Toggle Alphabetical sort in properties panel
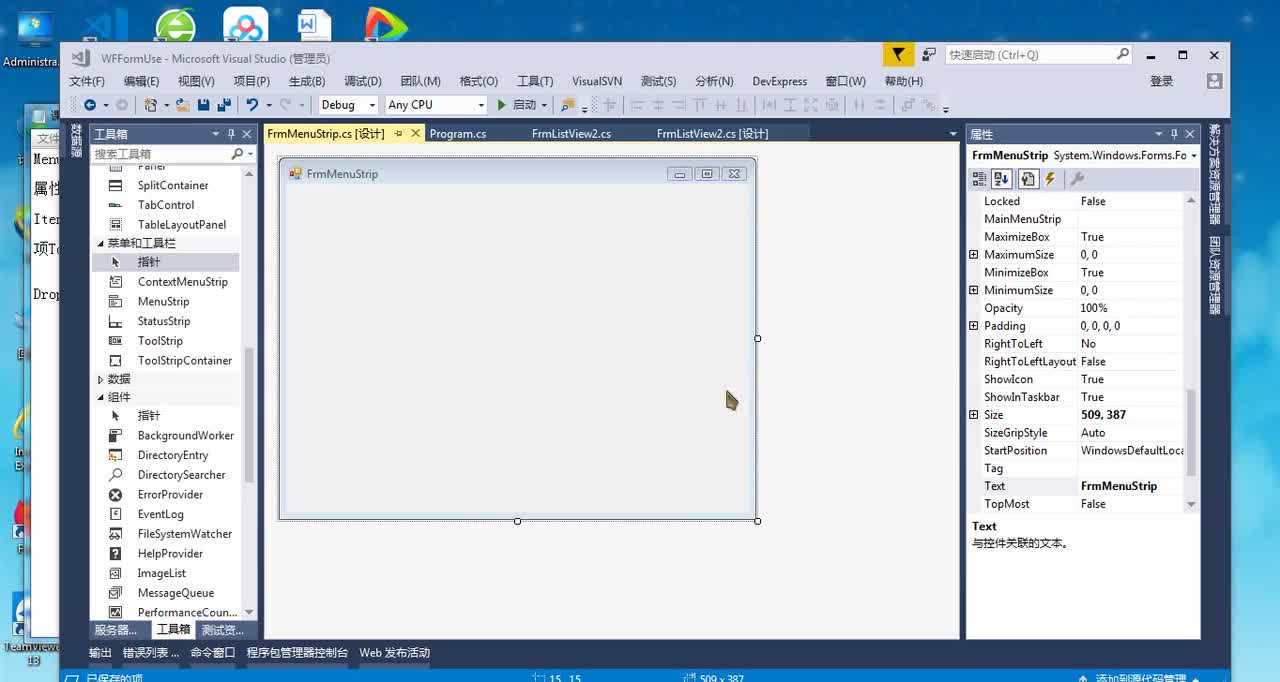Image resolution: width=1280 pixels, height=682 pixels. click(x=1001, y=179)
